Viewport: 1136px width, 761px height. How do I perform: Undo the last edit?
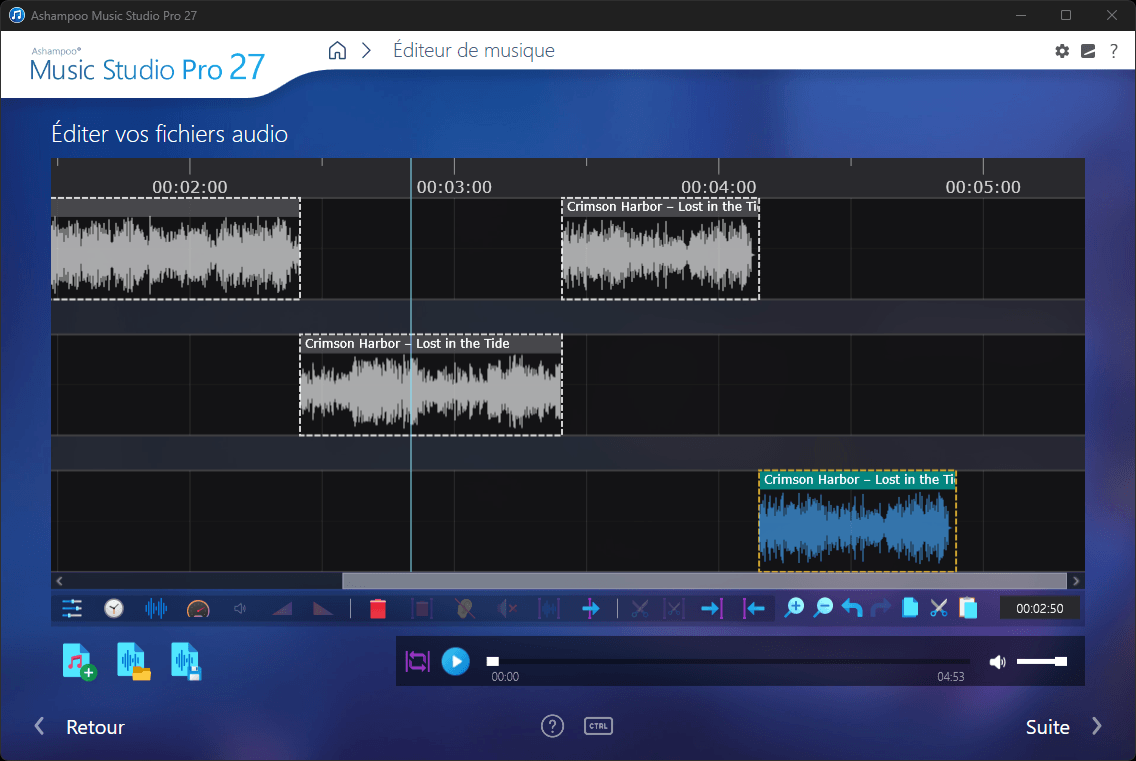(x=852, y=608)
